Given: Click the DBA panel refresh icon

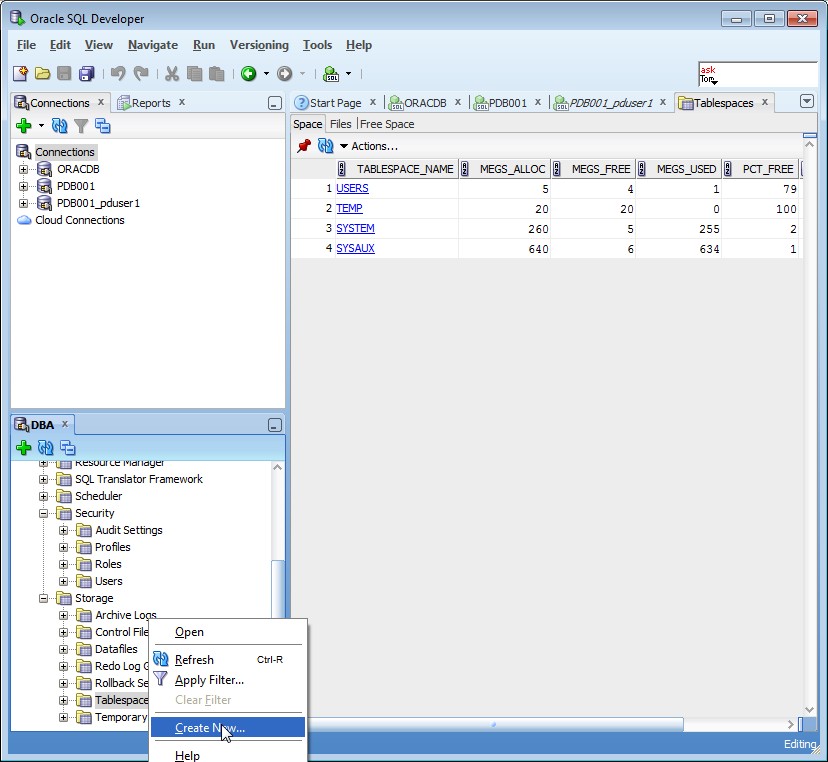Looking at the screenshot, I should [45, 448].
